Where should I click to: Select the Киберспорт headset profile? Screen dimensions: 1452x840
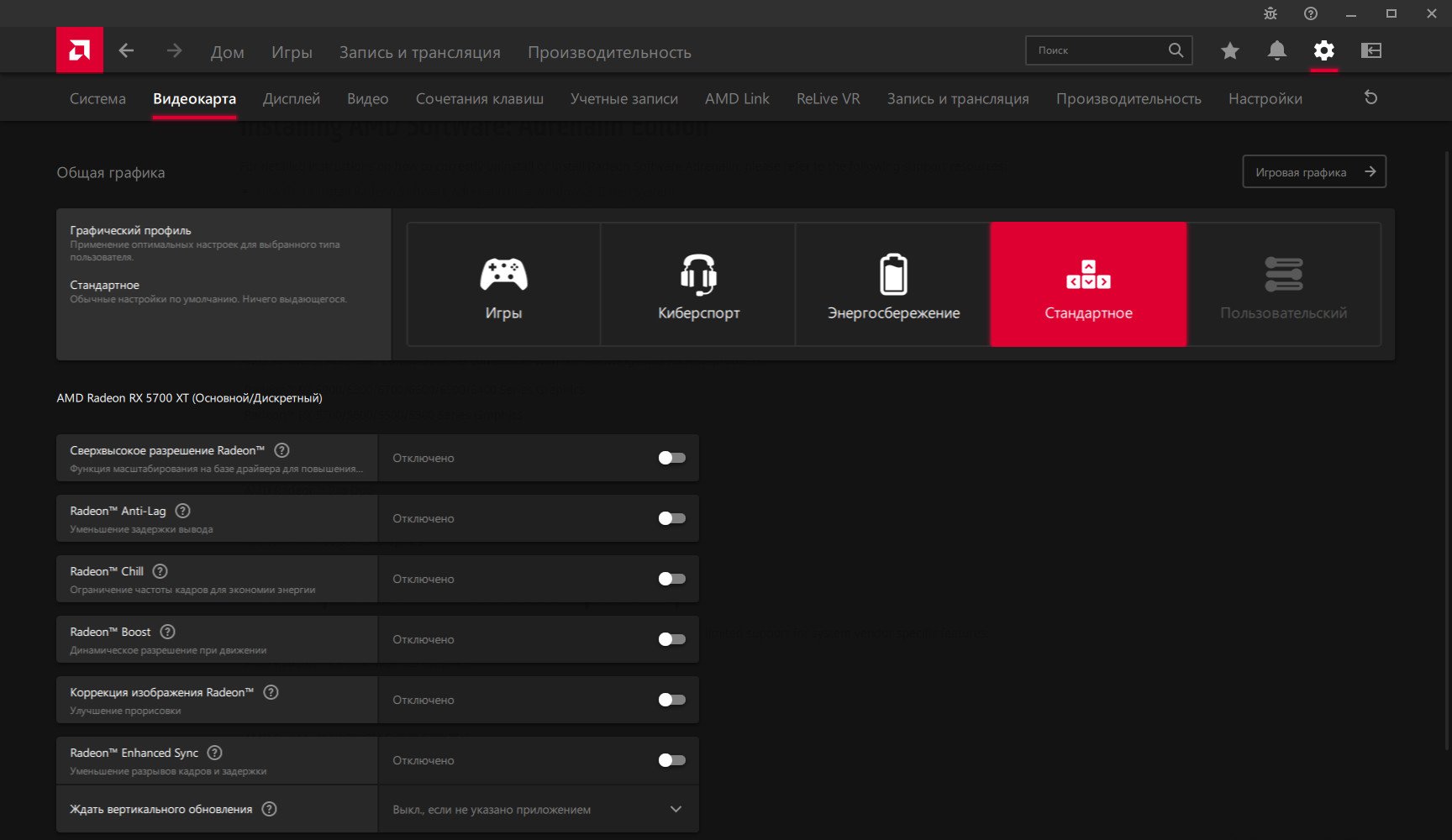(x=698, y=284)
